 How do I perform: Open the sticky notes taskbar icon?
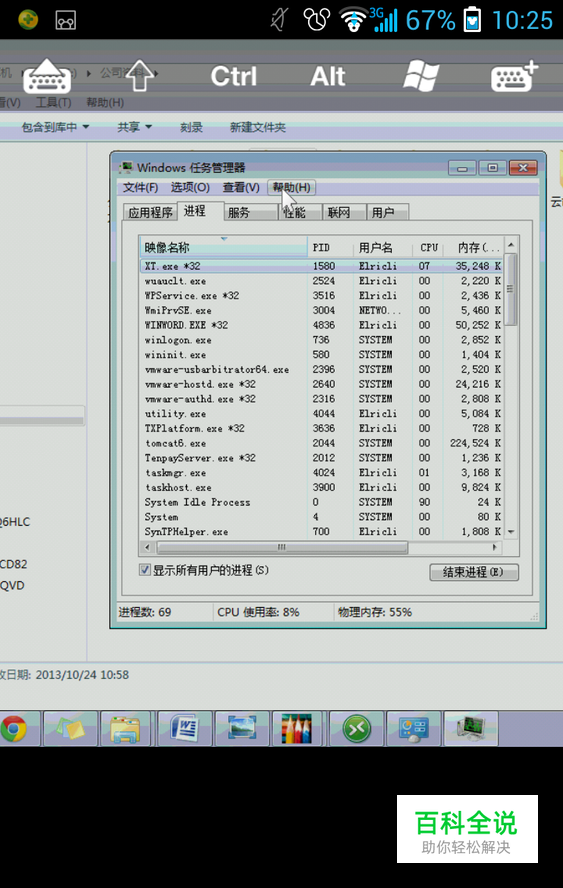70,728
